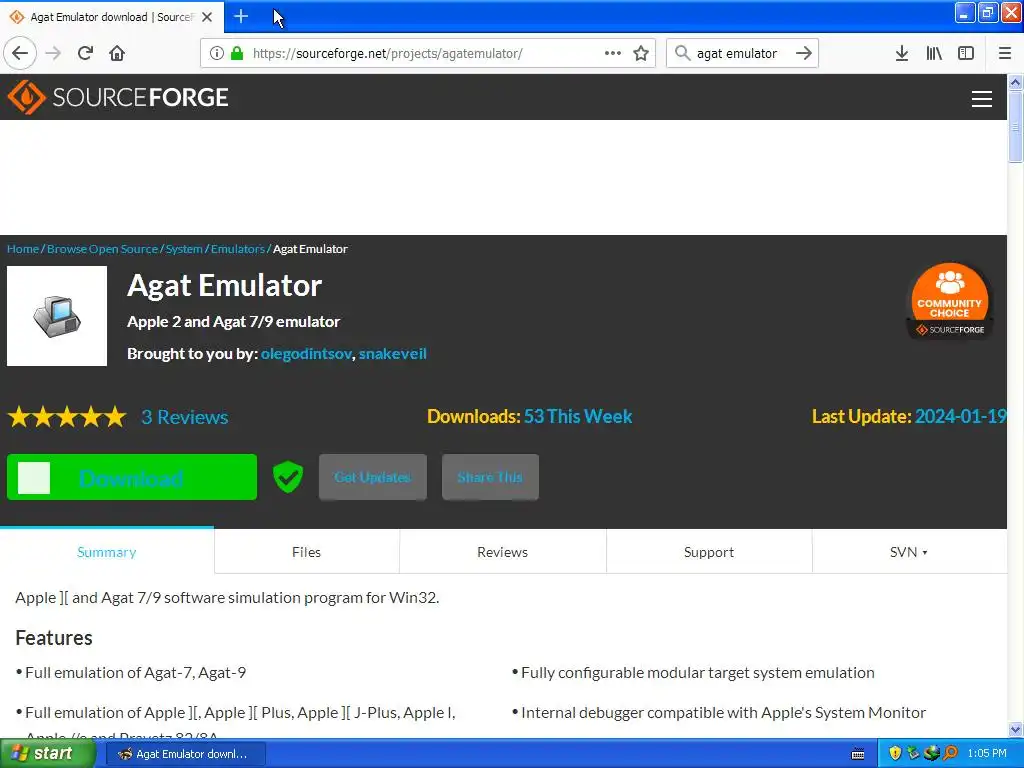Open olegodintsov's profile link
The height and width of the screenshot is (768, 1024).
[306, 354]
